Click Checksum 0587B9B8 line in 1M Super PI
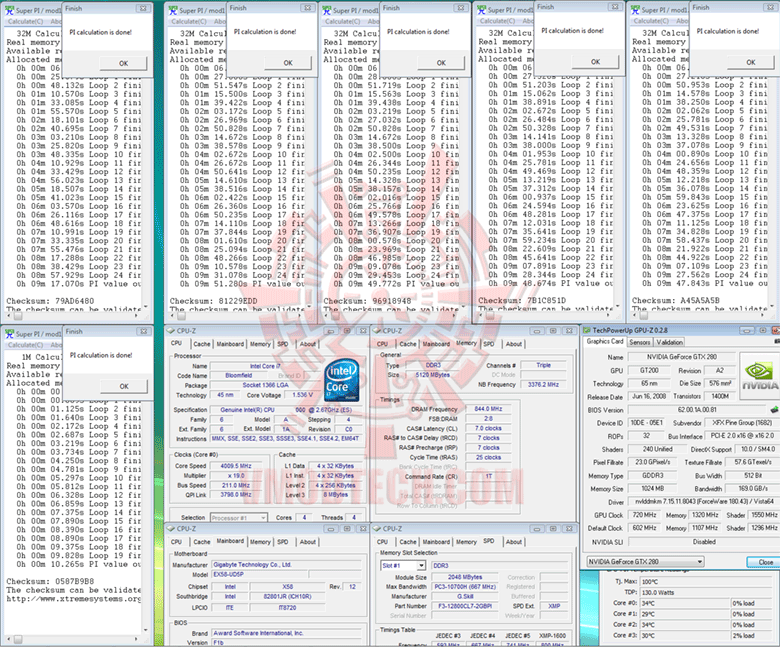The height and width of the screenshot is (647, 780). tap(50, 581)
